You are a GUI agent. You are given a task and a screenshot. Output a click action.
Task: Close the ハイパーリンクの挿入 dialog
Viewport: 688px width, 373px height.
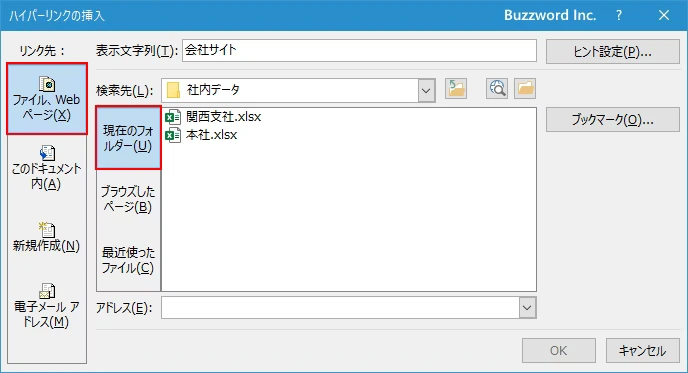[664, 15]
